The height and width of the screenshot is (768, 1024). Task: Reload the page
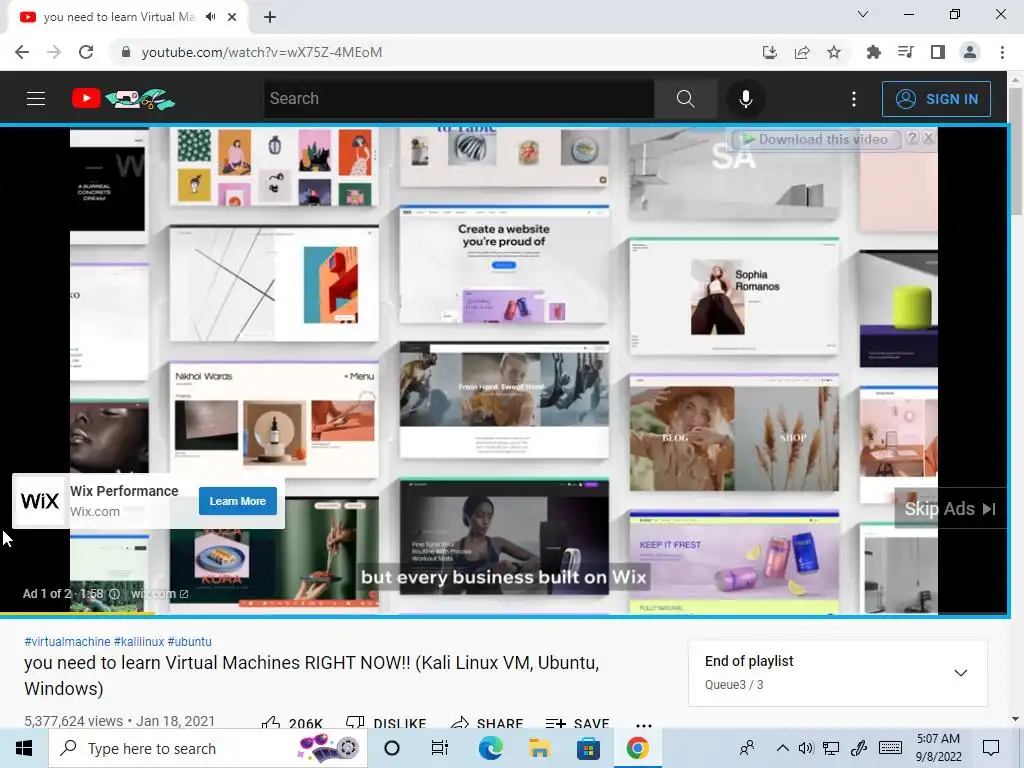[x=86, y=52]
